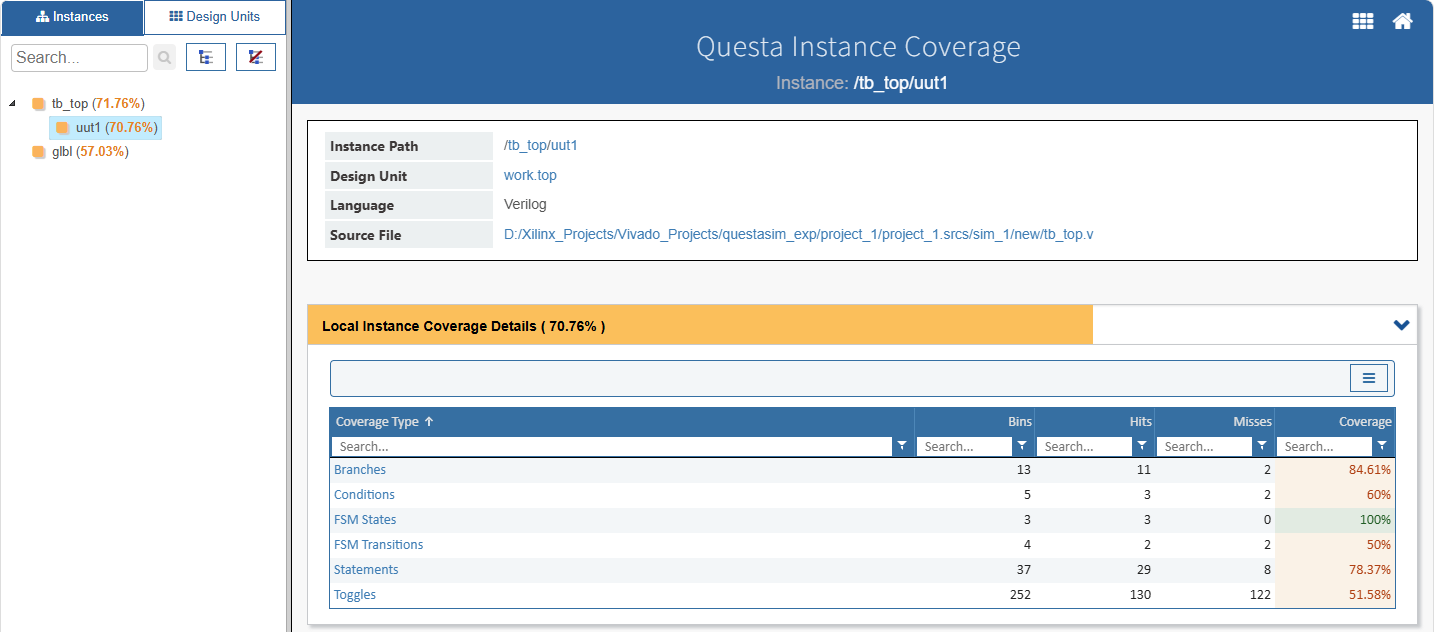Open the /tb_top/uut1 instance path link
Image resolution: width=1436 pixels, height=632 pixels.
pyautogui.click(x=541, y=146)
